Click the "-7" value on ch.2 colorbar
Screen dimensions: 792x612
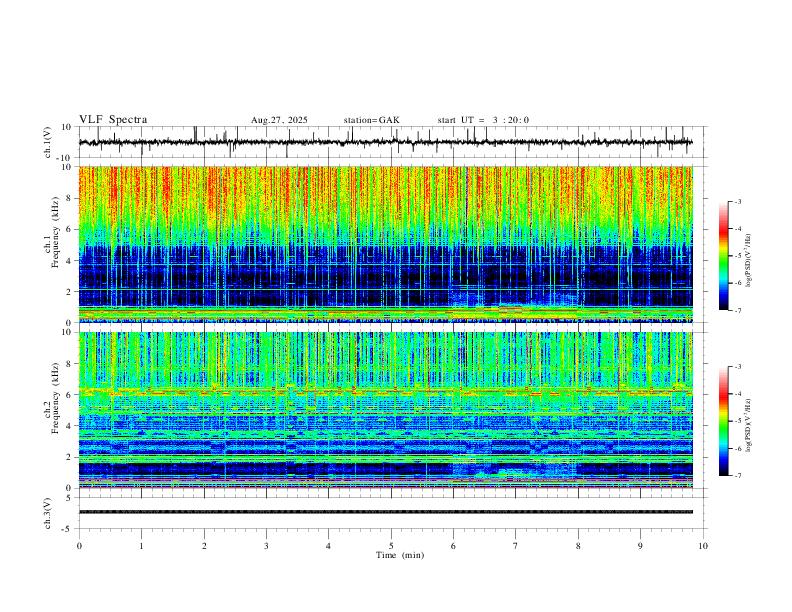(737, 475)
